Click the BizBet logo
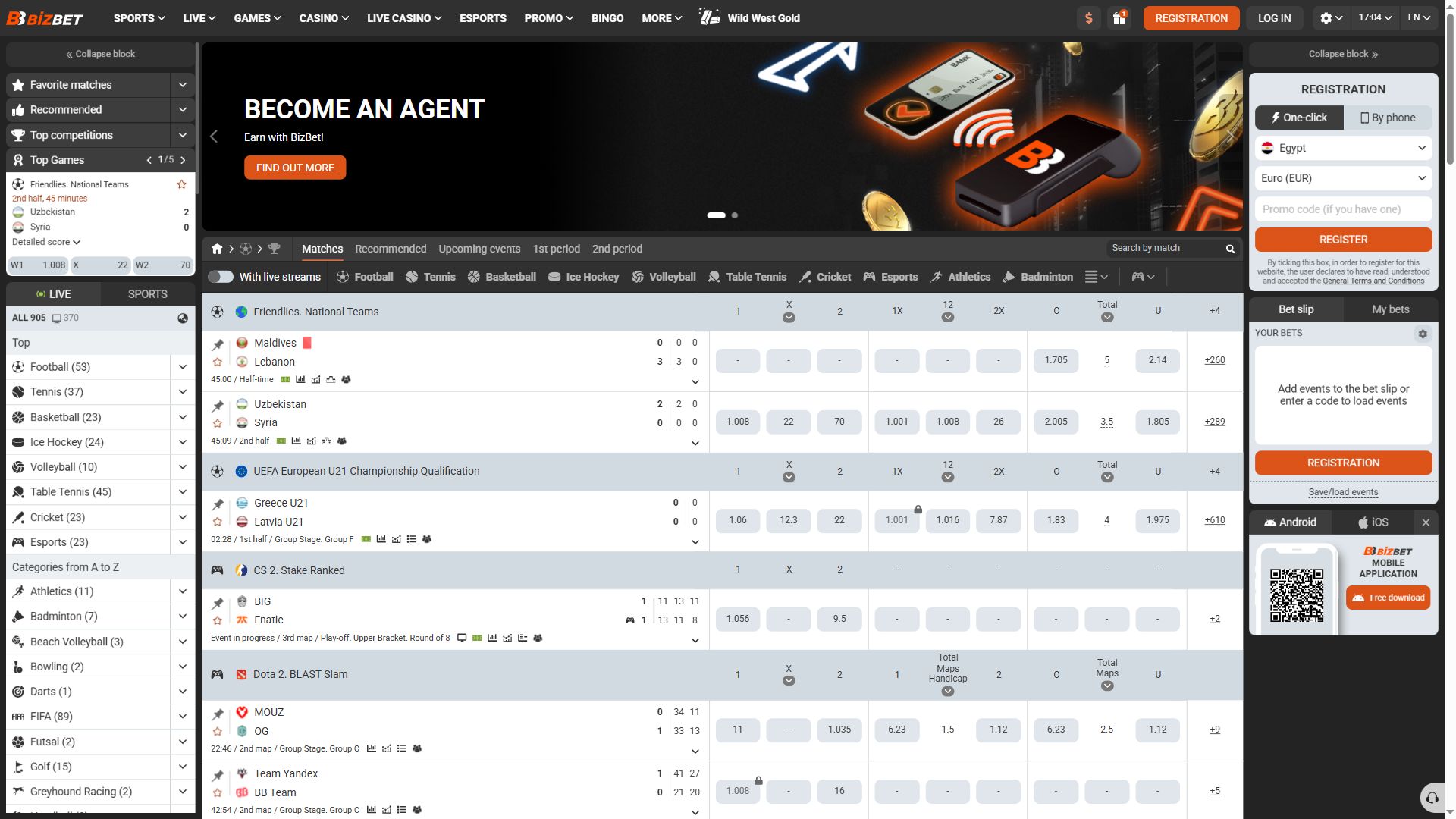This screenshot has width=1456, height=819. [45, 18]
